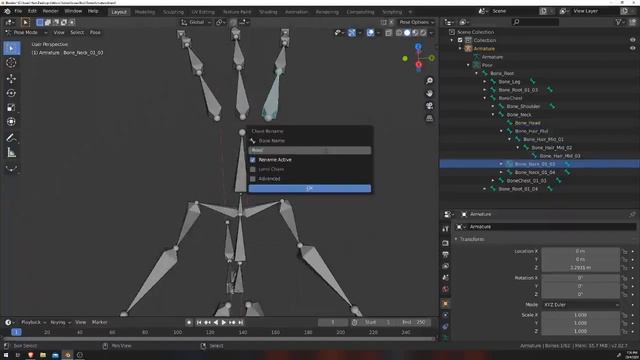Screen dimensions: 640x360
Task: Toggle the Limit Chain checkbox
Action: (x=253, y=169)
